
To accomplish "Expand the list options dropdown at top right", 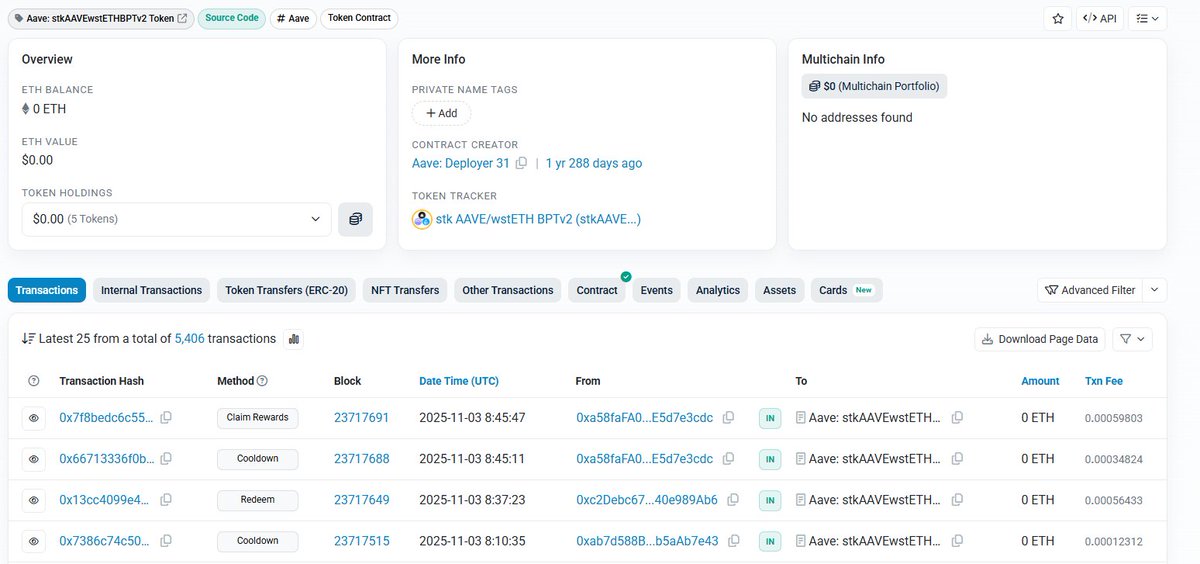I will pyautogui.click(x=1148, y=18).
